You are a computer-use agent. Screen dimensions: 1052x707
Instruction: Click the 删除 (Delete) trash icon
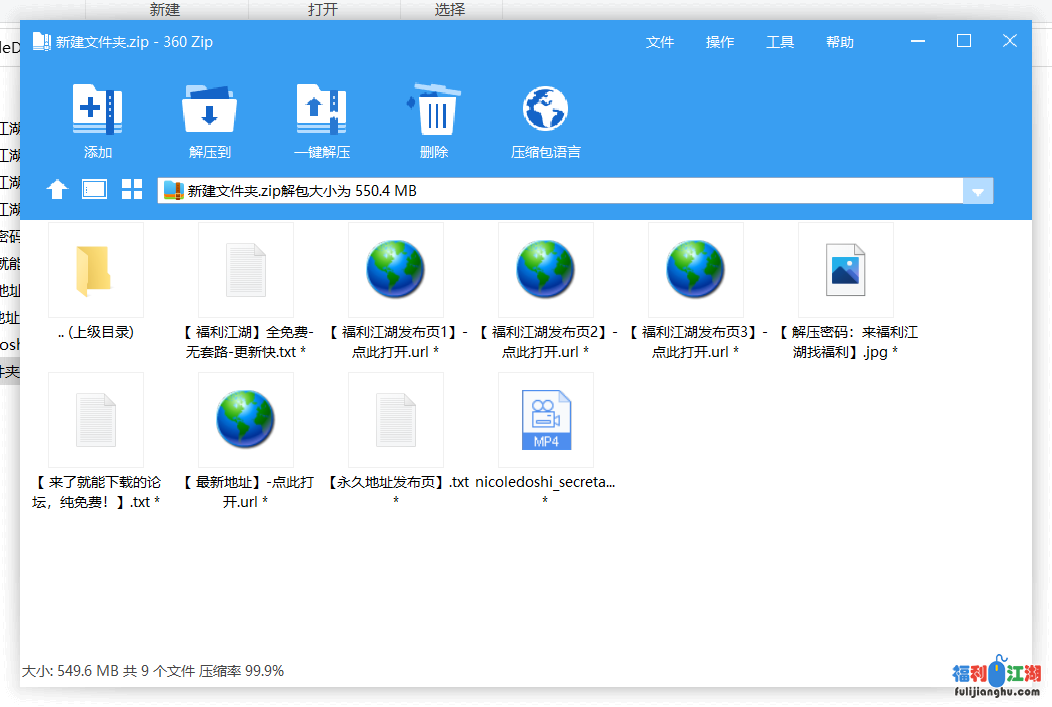(x=434, y=109)
